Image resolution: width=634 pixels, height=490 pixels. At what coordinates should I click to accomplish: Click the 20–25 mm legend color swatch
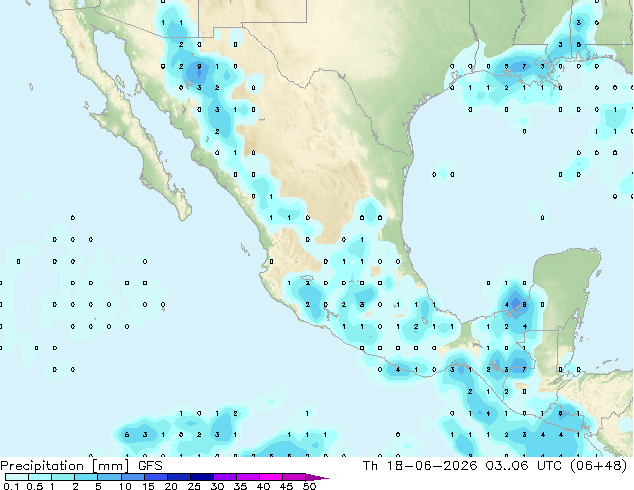coord(178,477)
